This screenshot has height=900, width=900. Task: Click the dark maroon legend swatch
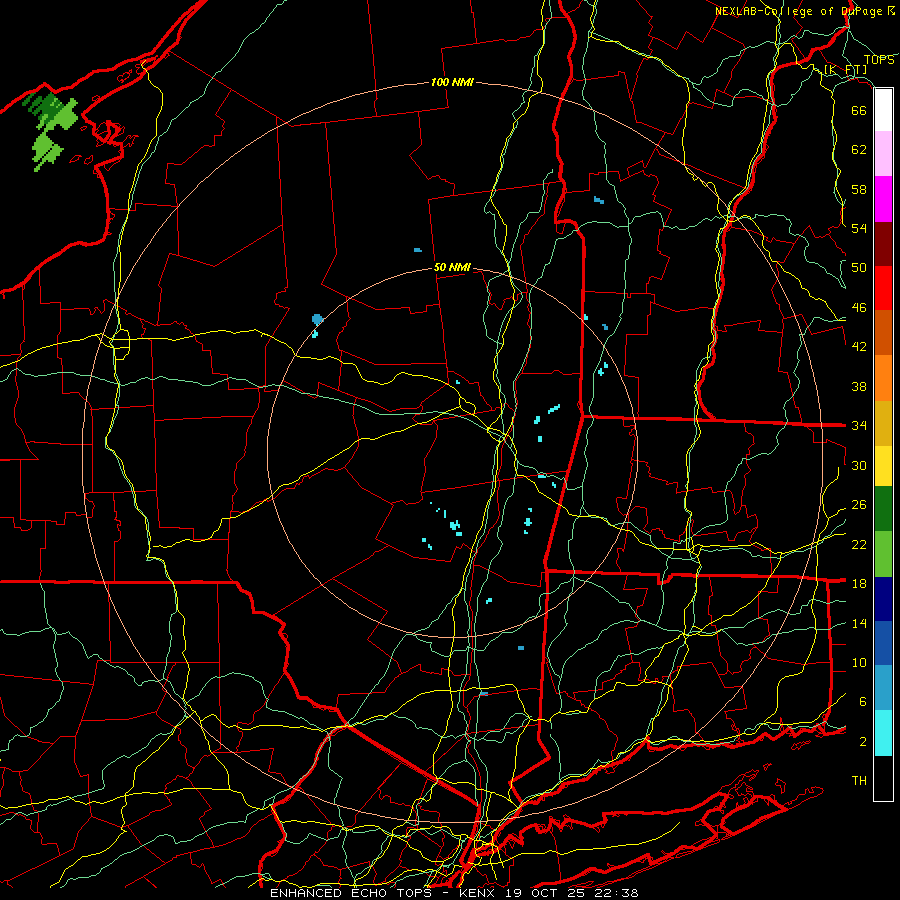click(883, 244)
